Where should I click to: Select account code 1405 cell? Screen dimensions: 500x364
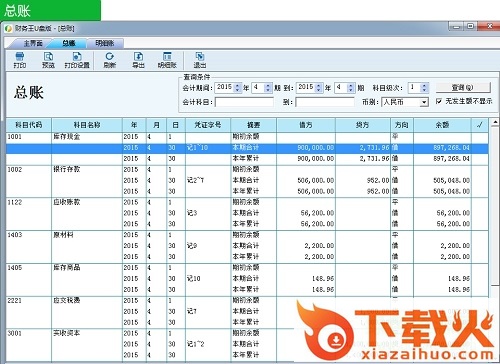point(14,267)
